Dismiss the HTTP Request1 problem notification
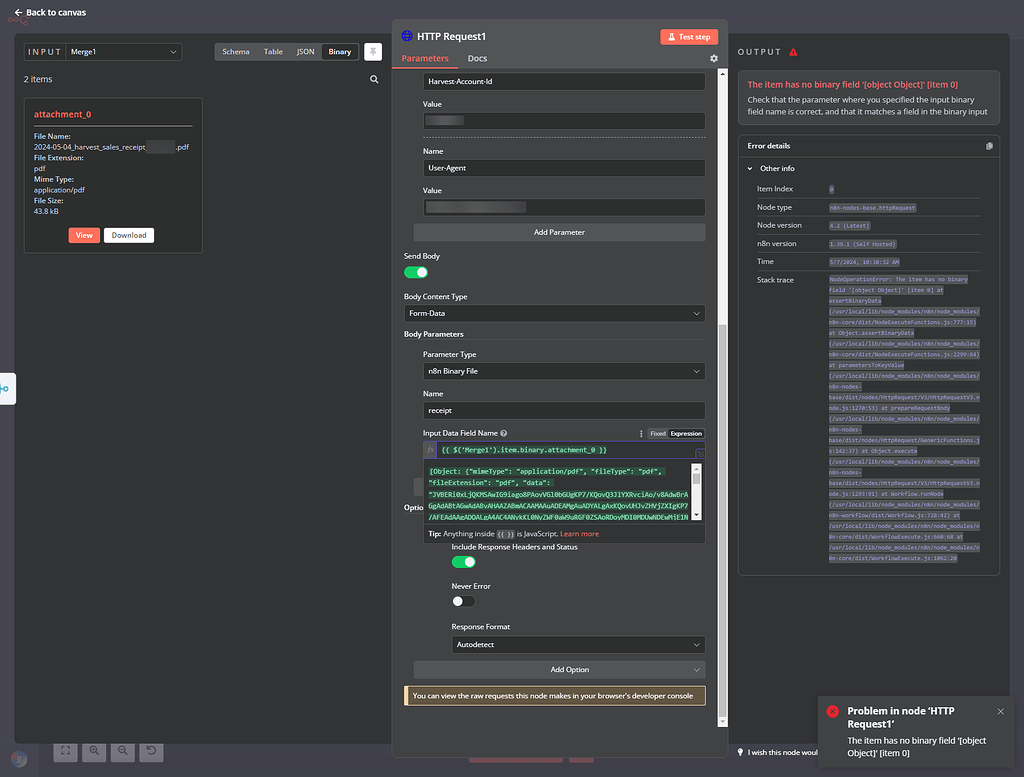1024x777 pixels. tap(1000, 711)
